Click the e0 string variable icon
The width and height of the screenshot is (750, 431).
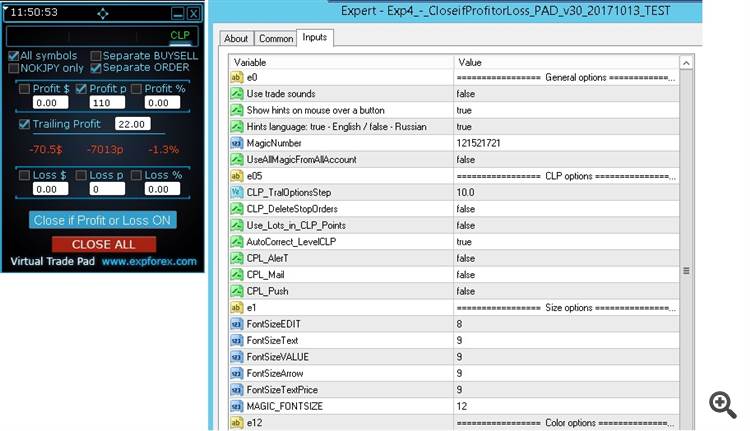pyautogui.click(x=236, y=77)
